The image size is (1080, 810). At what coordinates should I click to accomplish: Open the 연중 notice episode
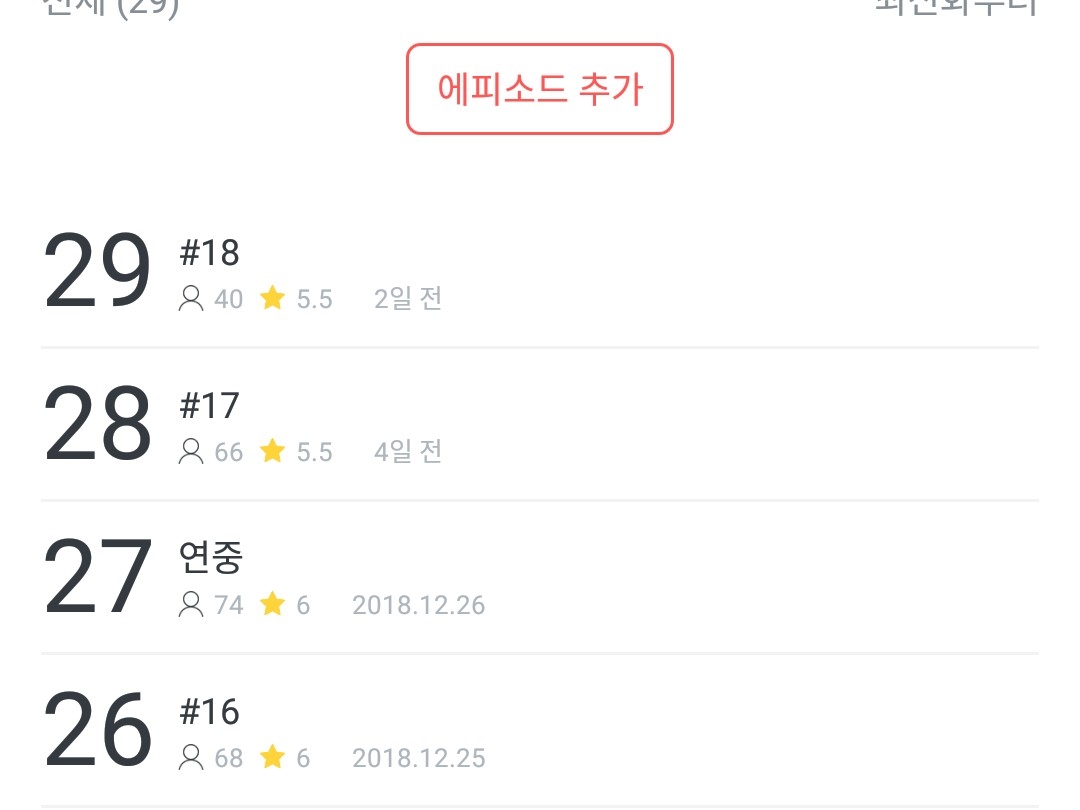click(210, 558)
